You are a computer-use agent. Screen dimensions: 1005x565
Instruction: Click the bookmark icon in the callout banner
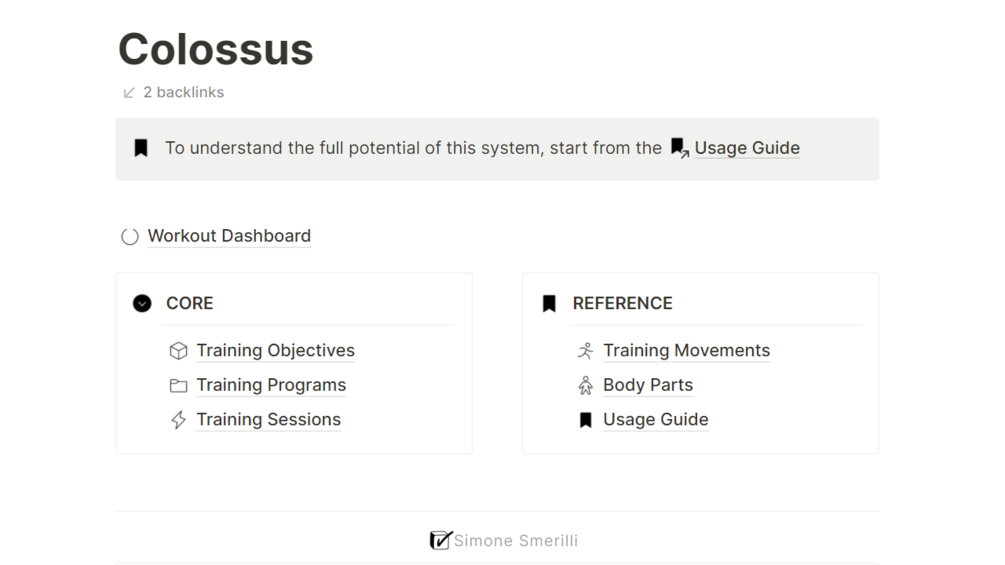(x=141, y=148)
